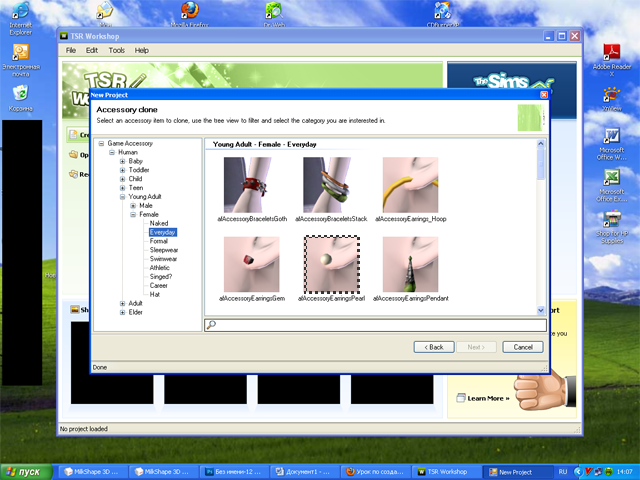Choose the alAccessoryEarringsGem thumbnail
This screenshot has width=640, height=480.
click(x=252, y=264)
